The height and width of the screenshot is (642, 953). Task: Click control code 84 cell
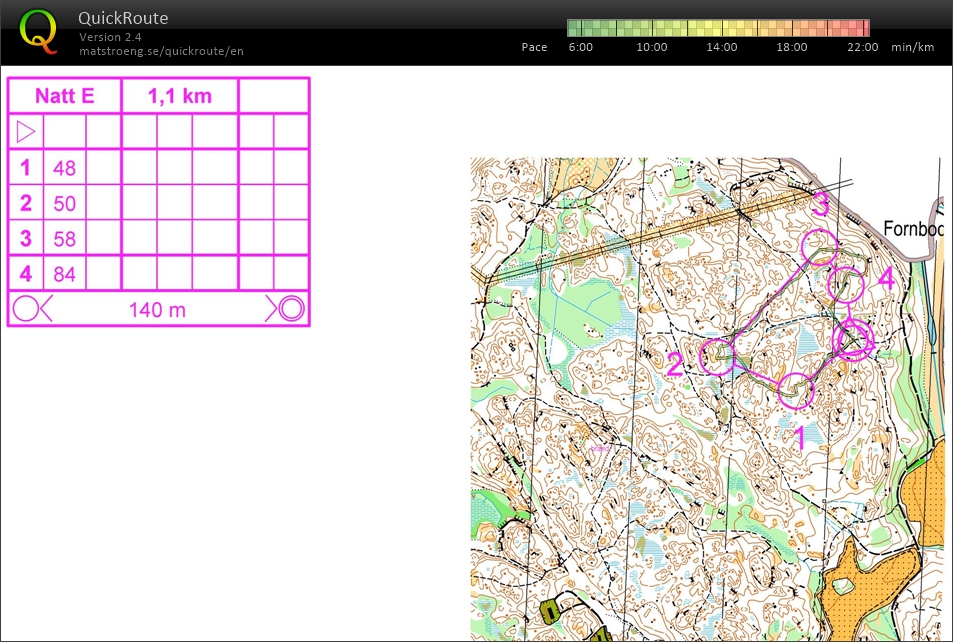pyautogui.click(x=64, y=274)
